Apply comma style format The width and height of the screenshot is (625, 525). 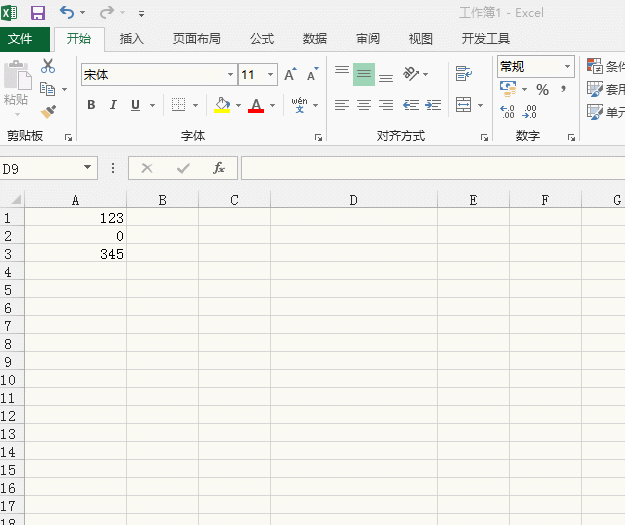coord(563,88)
